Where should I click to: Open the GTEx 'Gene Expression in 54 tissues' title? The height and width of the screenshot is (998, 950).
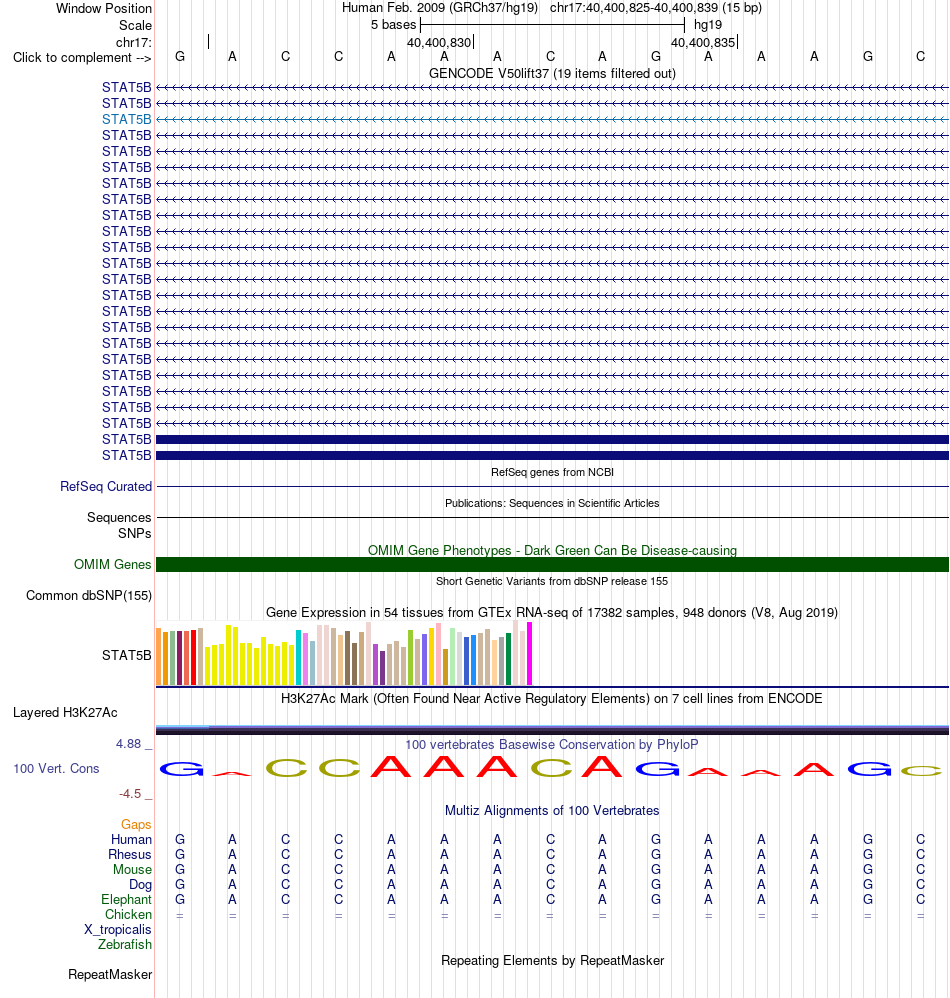552,612
